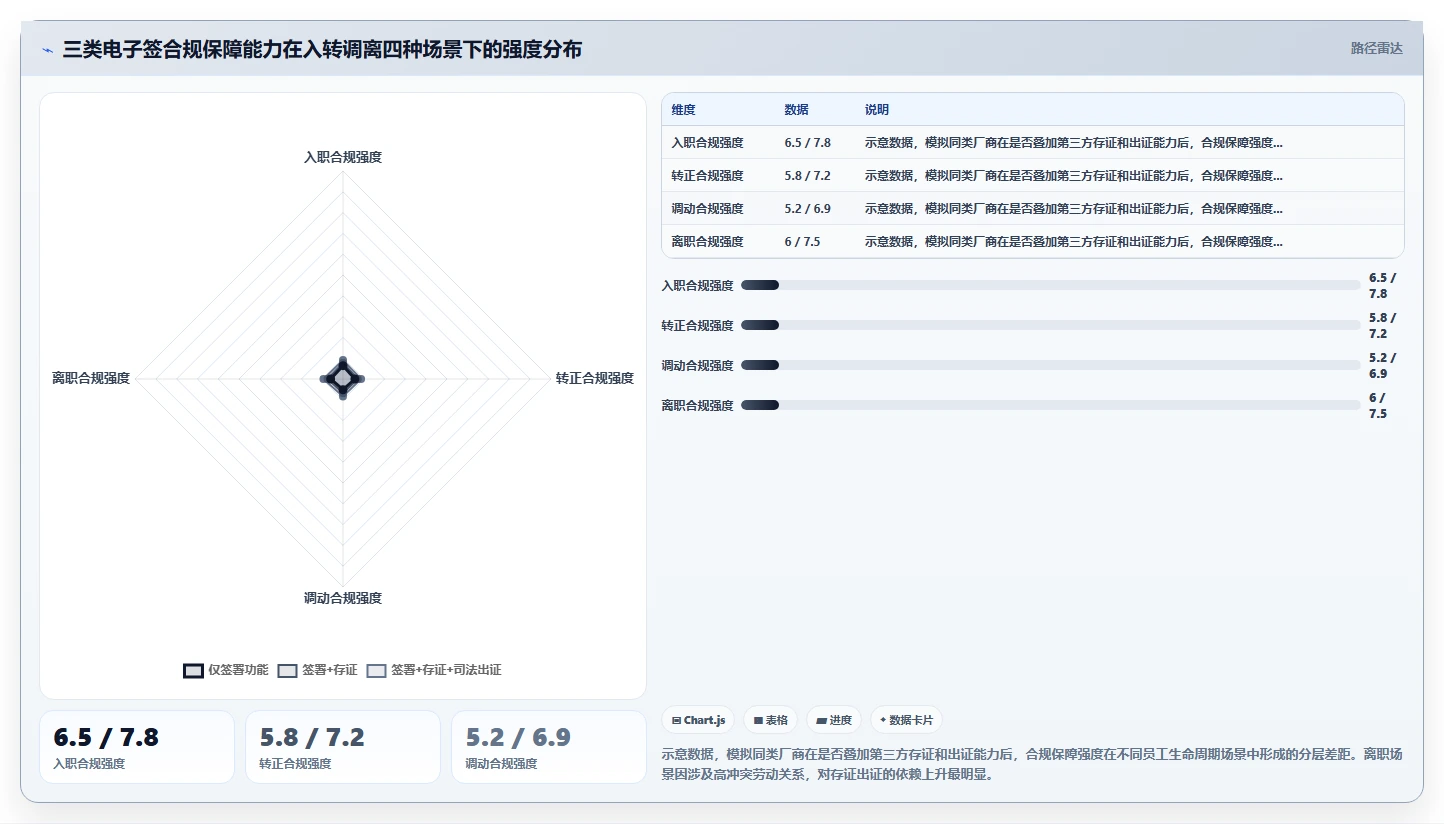Viewport: 1444px width, 824px height.
Task: Toggle the 签署+存证+司法出证 legend series
Action: tap(434, 670)
